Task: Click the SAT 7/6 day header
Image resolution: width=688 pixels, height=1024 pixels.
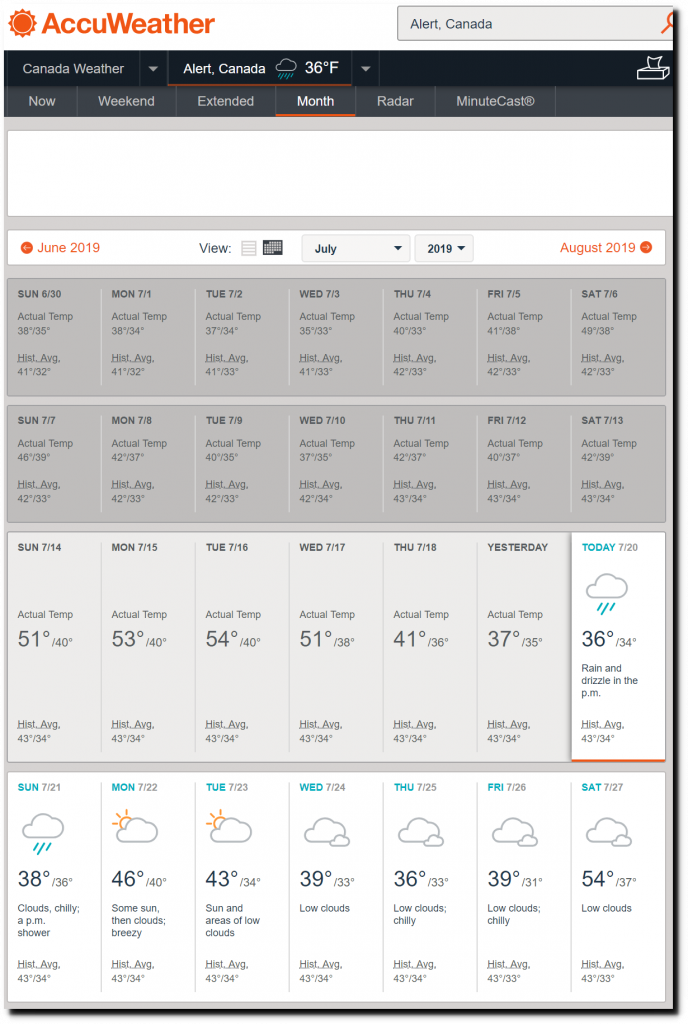Action: 599,294
